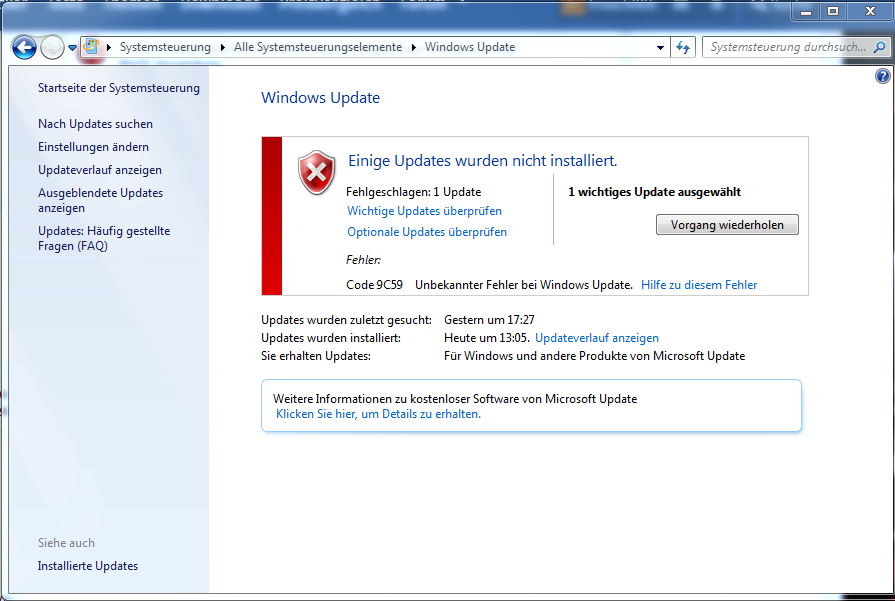This screenshot has width=895, height=601.
Task: Click Updateverlauf anzeigen next to install time
Action: pyautogui.click(x=597, y=338)
